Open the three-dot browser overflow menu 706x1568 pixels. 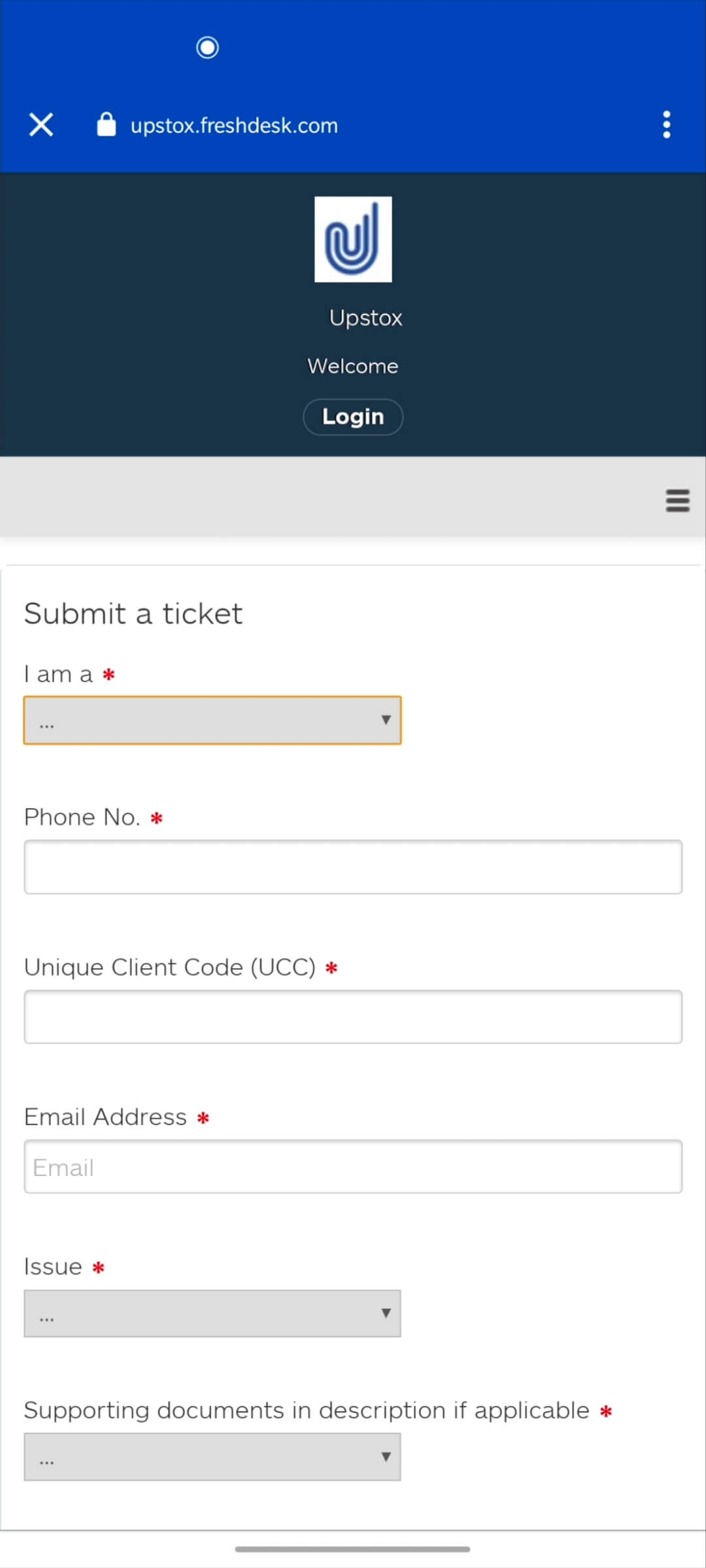666,124
